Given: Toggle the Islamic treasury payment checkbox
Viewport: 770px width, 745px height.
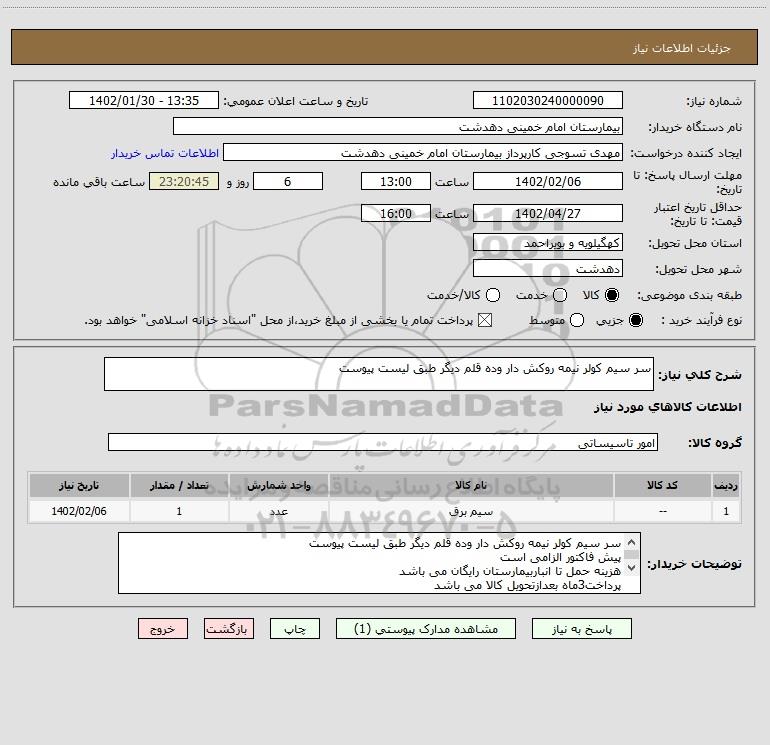Looking at the screenshot, I should click(485, 320).
